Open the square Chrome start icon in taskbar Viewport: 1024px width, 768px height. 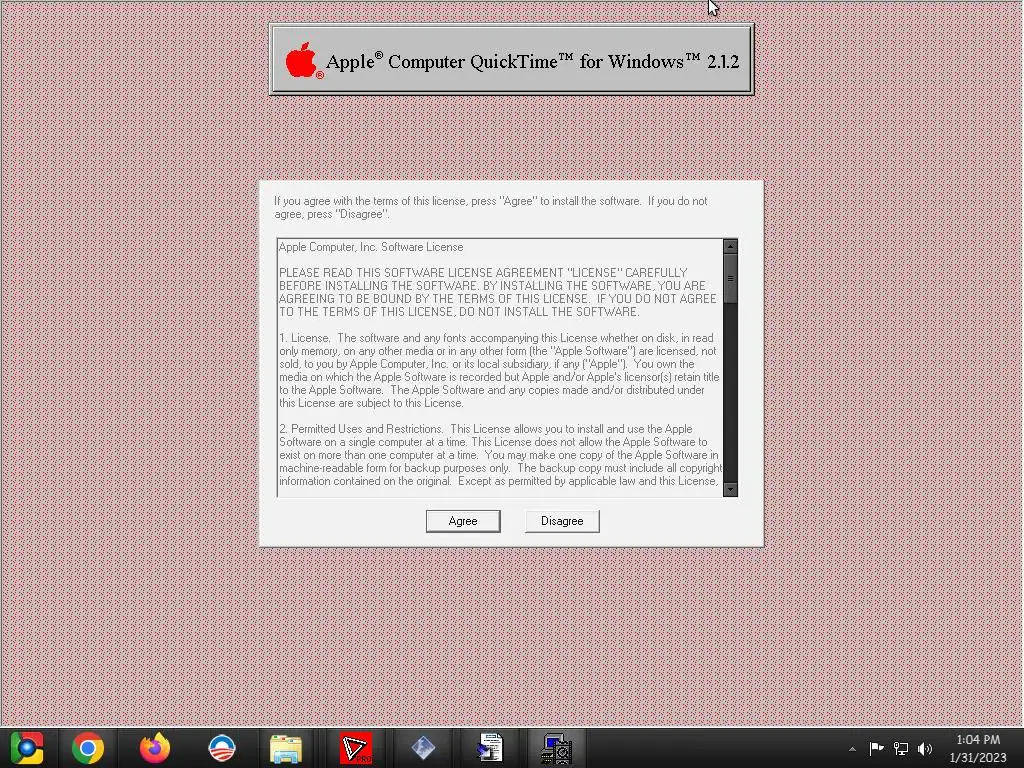coord(27,748)
